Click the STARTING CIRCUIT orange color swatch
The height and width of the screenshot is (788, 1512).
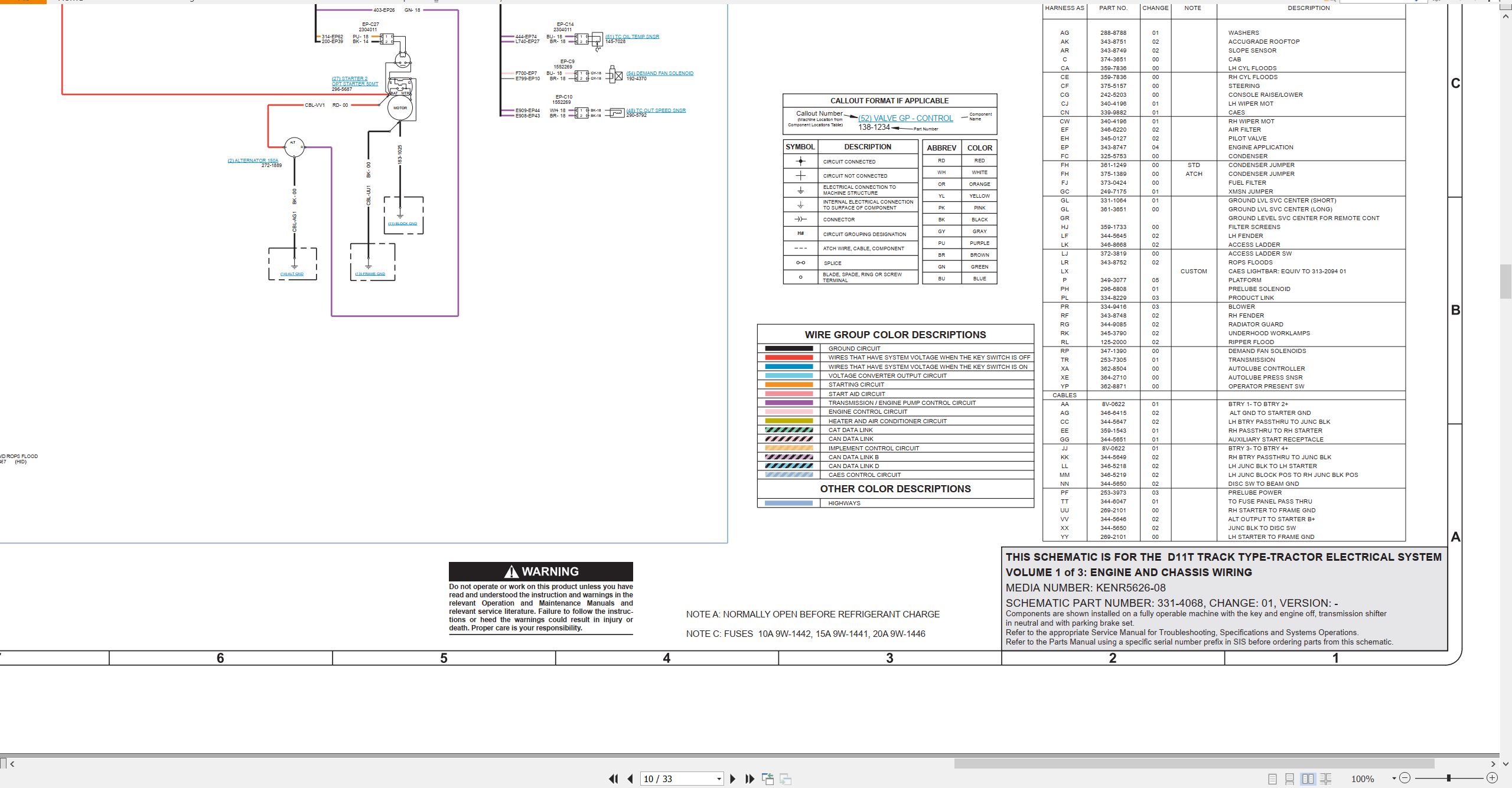[x=788, y=384]
